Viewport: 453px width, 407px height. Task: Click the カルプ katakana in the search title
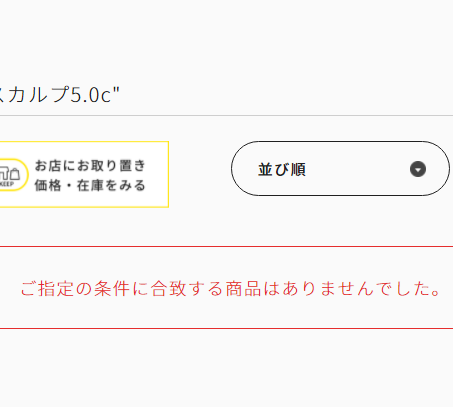(38, 95)
